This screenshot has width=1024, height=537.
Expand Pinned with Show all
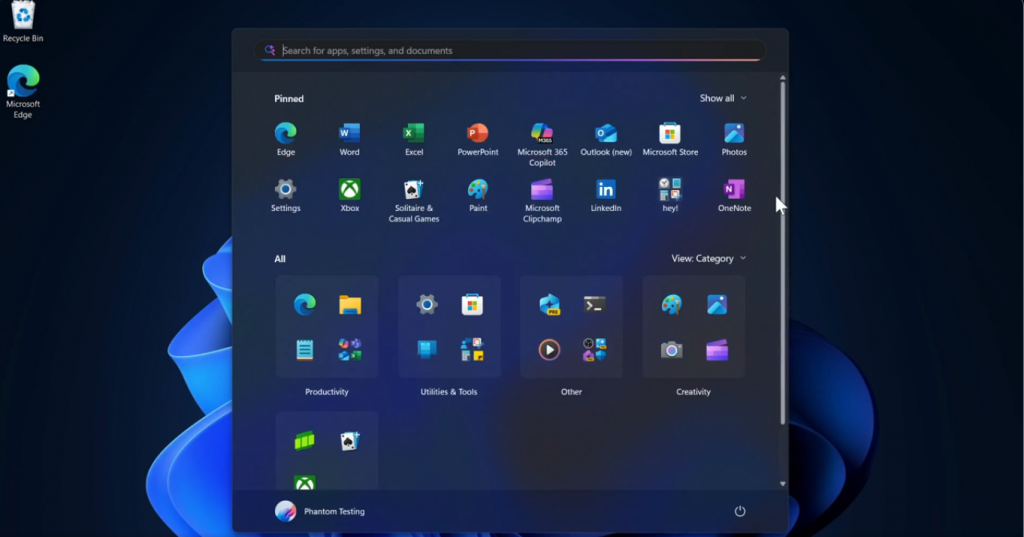click(x=723, y=98)
